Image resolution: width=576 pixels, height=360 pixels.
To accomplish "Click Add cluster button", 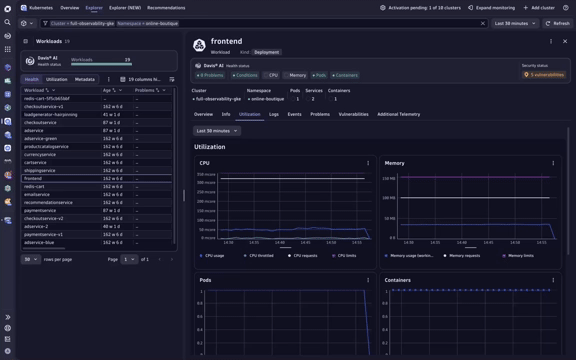I will 539,8.
